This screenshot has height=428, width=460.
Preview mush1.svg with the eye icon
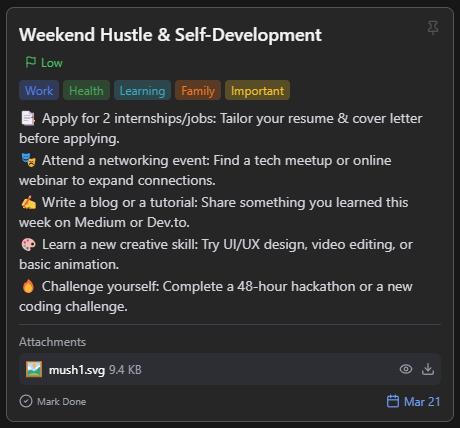406,369
